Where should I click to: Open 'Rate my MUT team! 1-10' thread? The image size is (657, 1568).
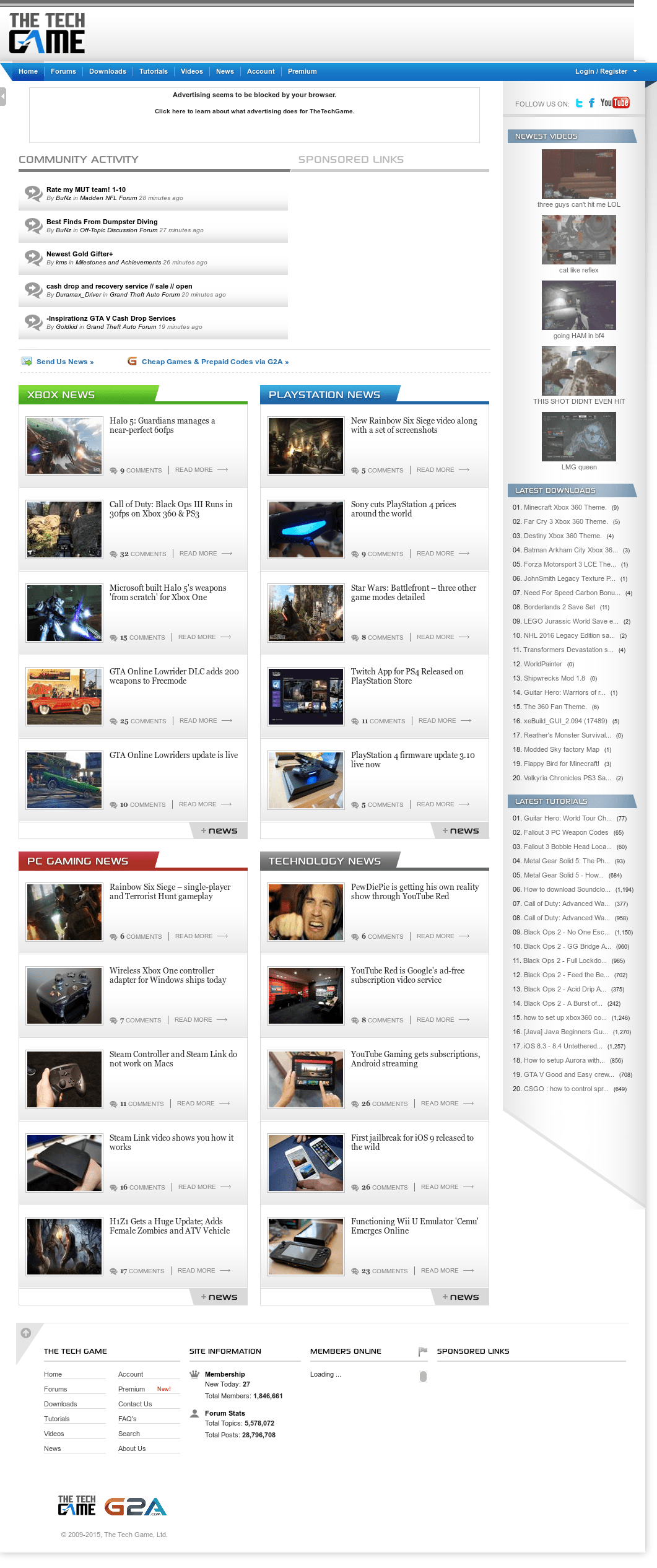coord(86,189)
